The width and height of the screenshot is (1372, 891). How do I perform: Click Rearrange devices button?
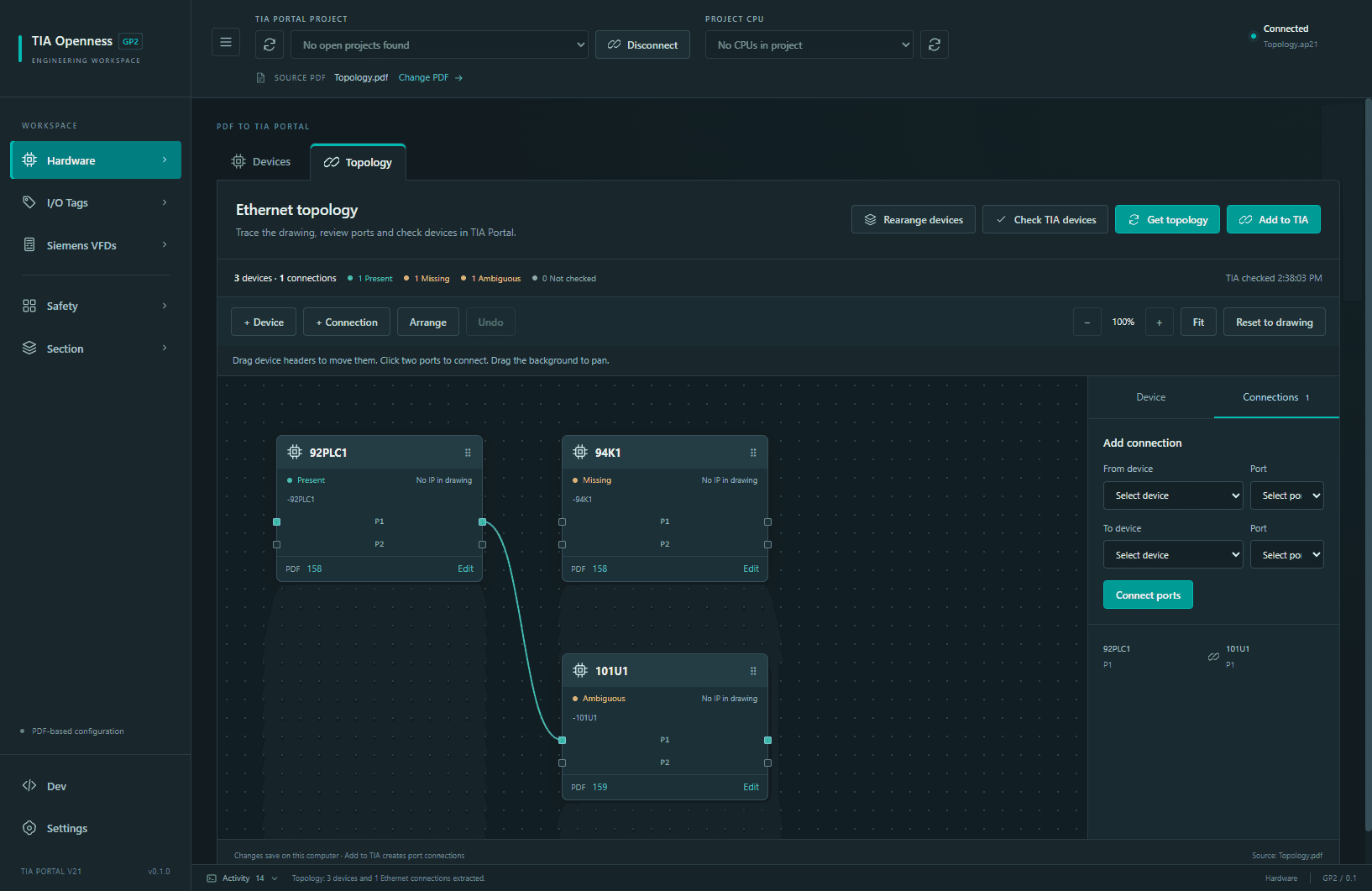(x=914, y=219)
